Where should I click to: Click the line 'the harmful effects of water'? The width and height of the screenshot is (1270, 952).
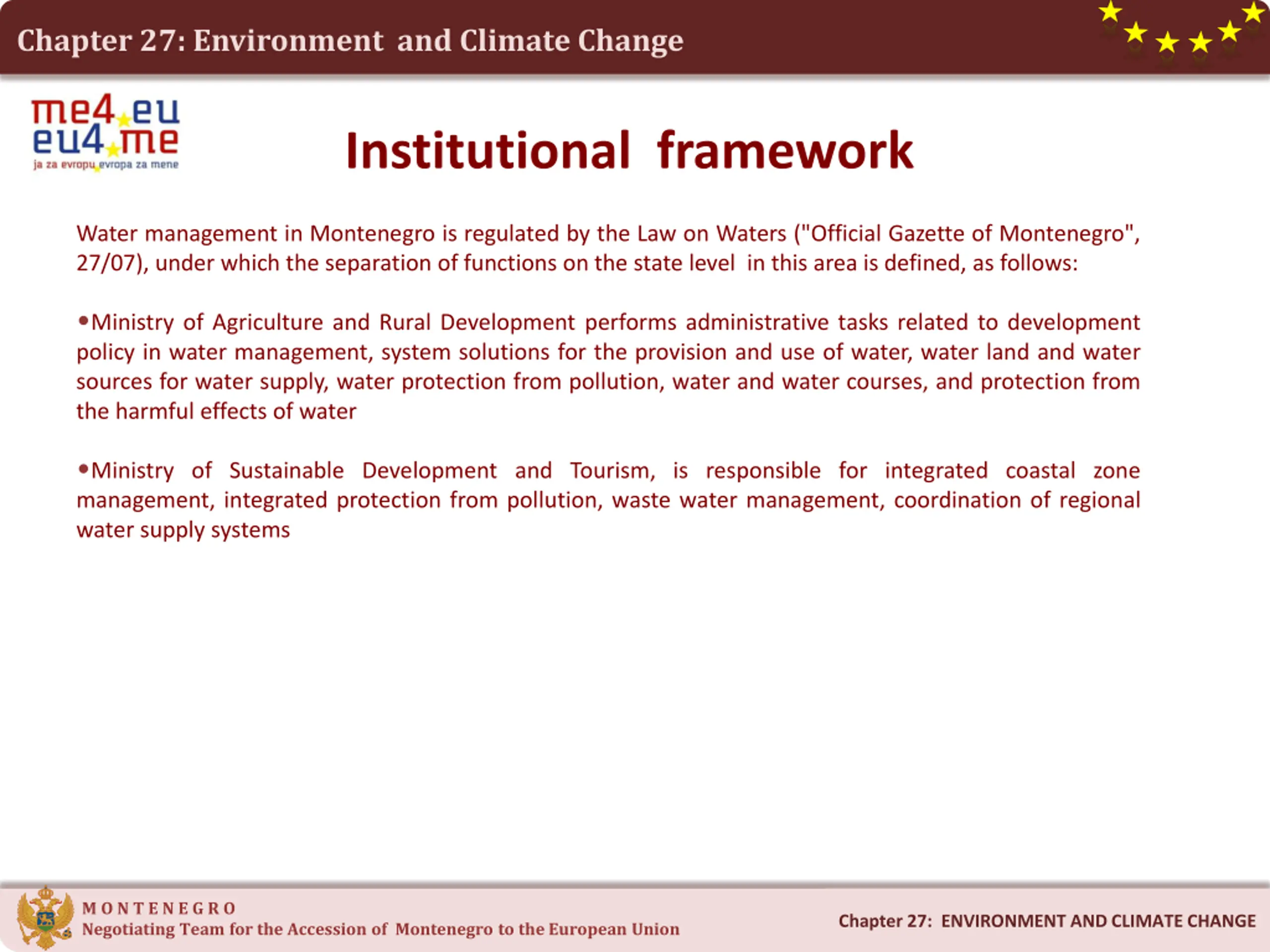216,412
